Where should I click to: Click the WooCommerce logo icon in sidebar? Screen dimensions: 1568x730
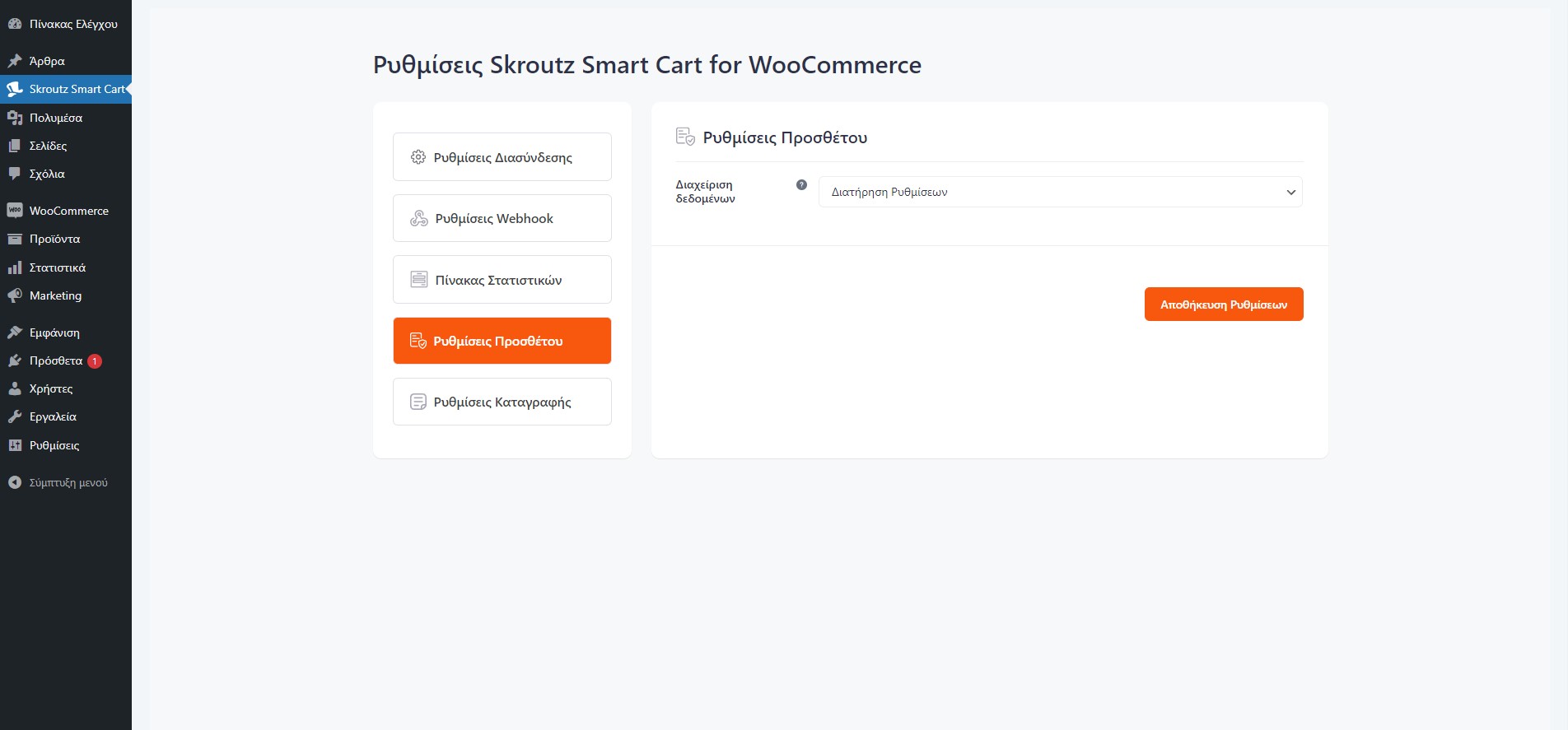coord(15,211)
